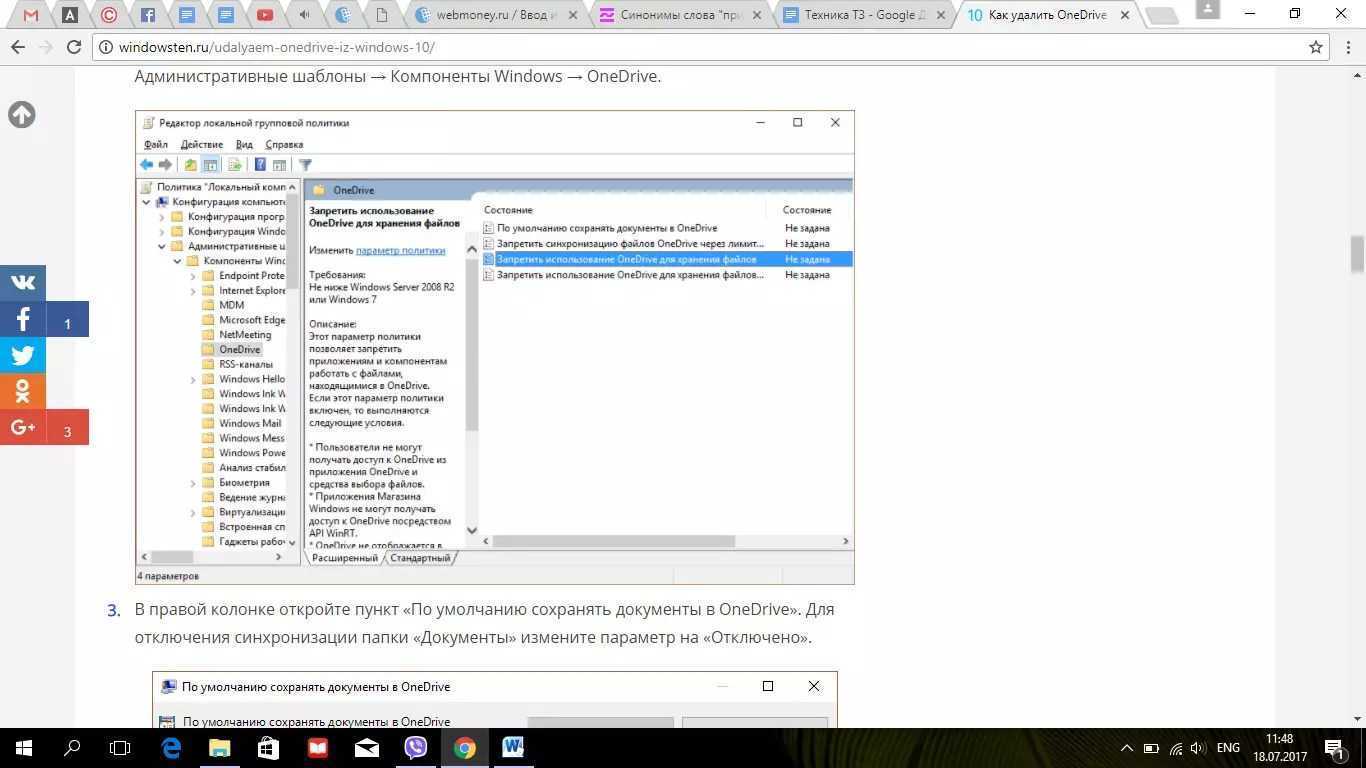This screenshot has width=1366, height=768.
Task: Open Viber from the taskbar
Action: 415,747
